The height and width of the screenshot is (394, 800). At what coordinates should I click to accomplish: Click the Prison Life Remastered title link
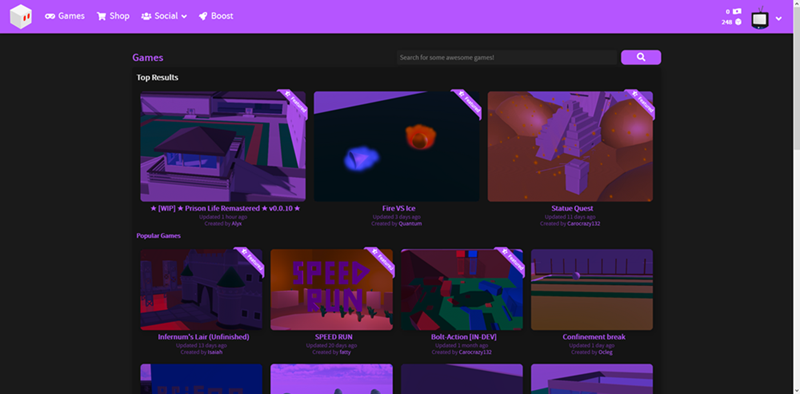[x=226, y=208]
